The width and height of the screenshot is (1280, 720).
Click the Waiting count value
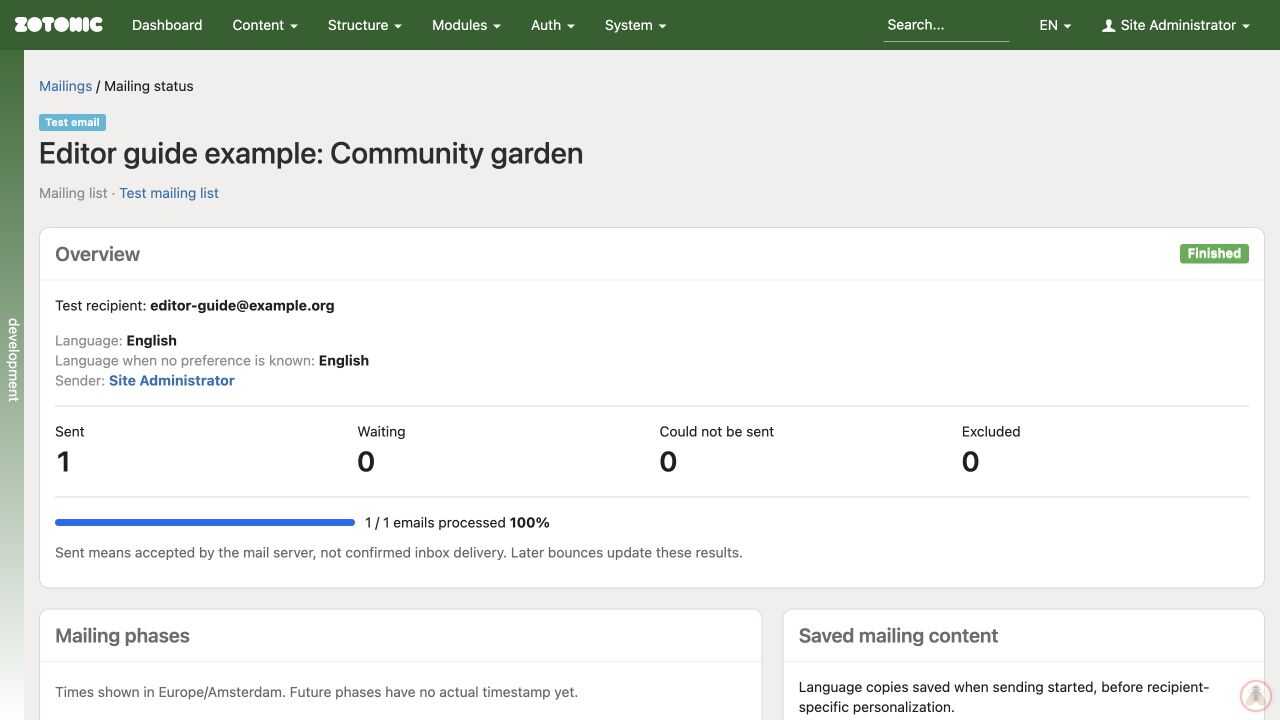(366, 462)
